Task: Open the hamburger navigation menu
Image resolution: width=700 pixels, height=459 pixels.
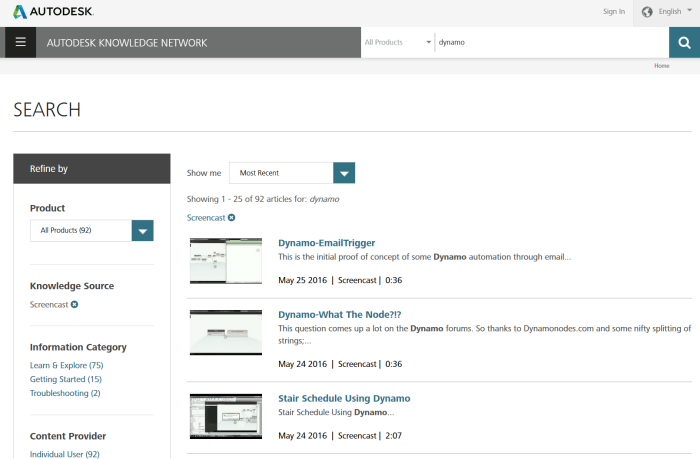Action: pos(20,43)
